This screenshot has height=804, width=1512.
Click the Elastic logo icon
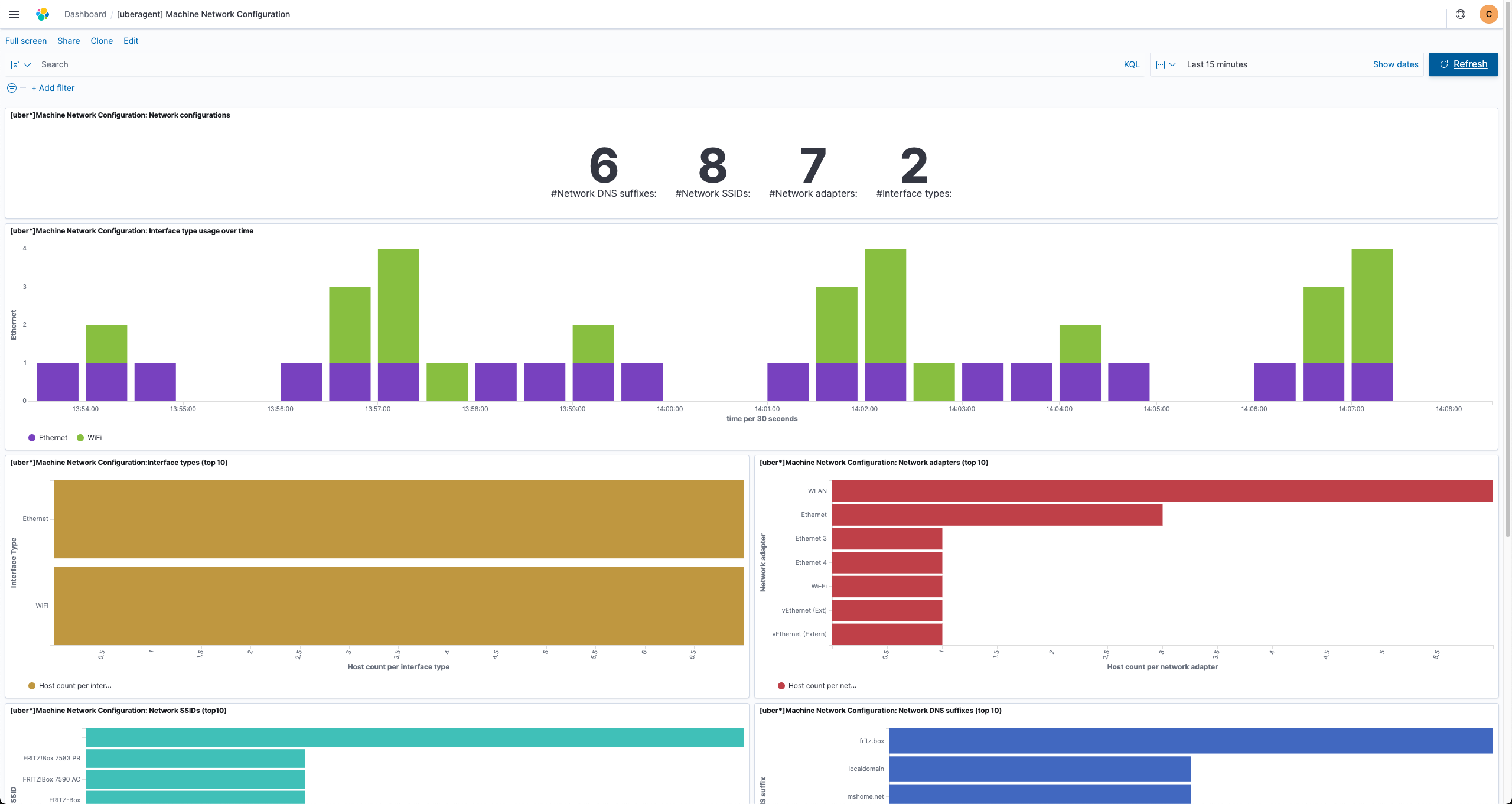(x=43, y=14)
